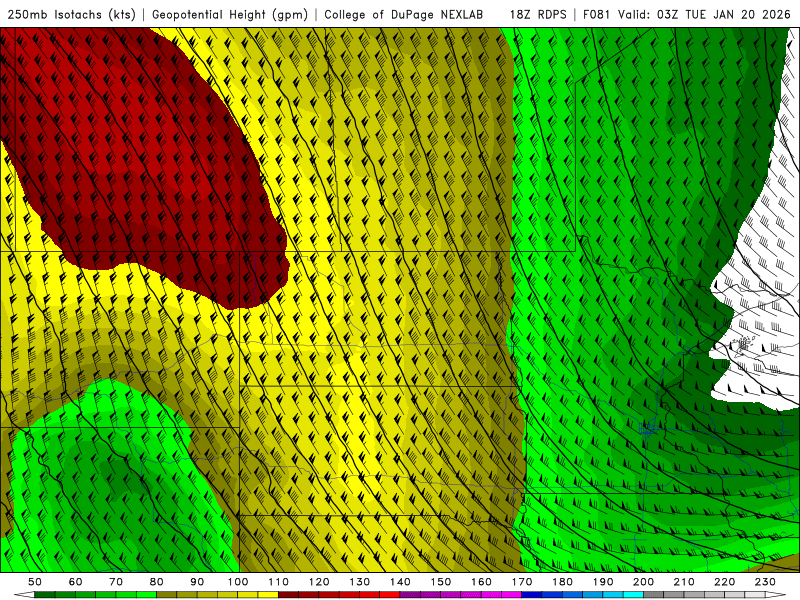Click the '200' label on color scale
Viewport: 800px width, 600px height.
click(644, 582)
